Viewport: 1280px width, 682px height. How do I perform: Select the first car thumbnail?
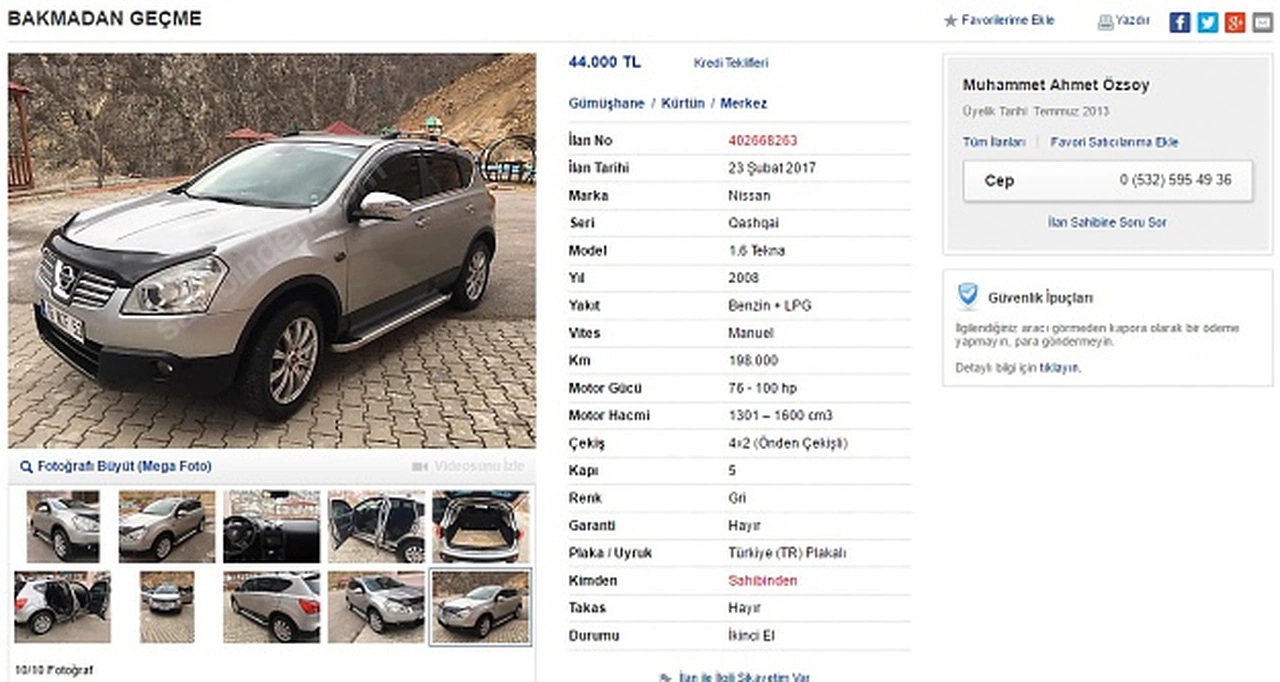tap(63, 526)
